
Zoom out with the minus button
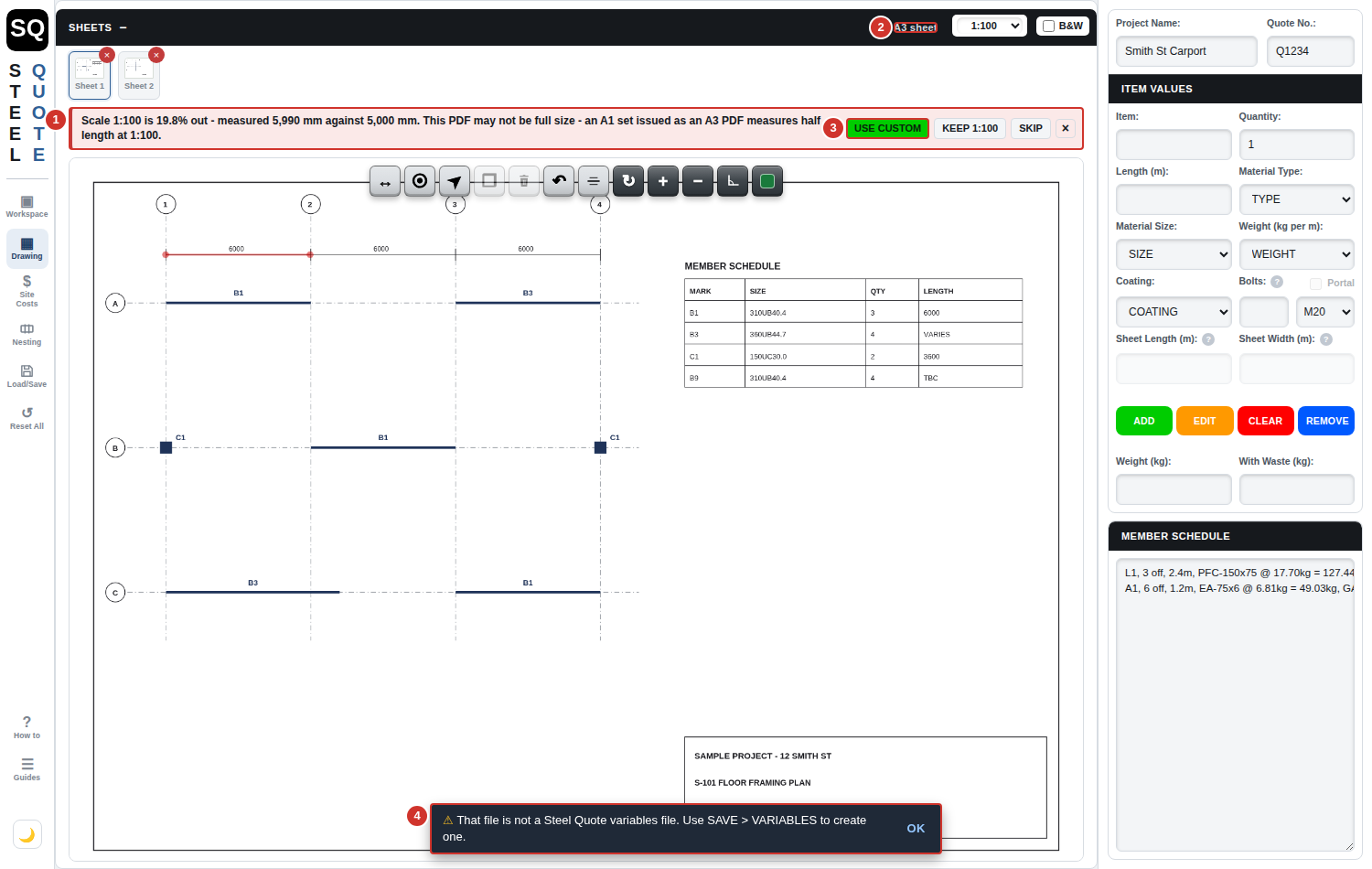(698, 181)
